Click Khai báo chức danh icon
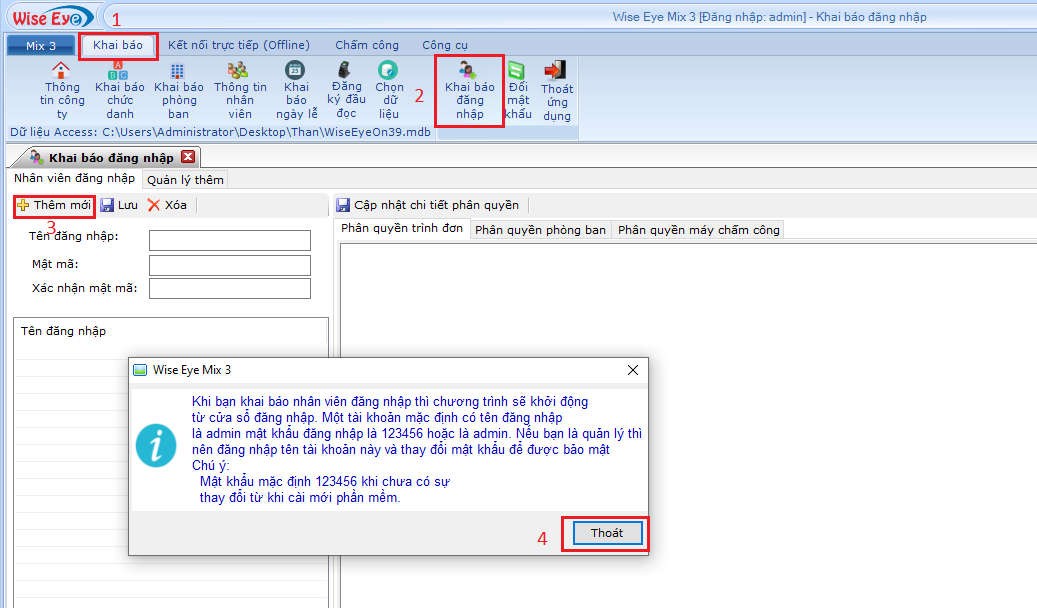Image resolution: width=1037 pixels, height=608 pixels. (x=120, y=71)
